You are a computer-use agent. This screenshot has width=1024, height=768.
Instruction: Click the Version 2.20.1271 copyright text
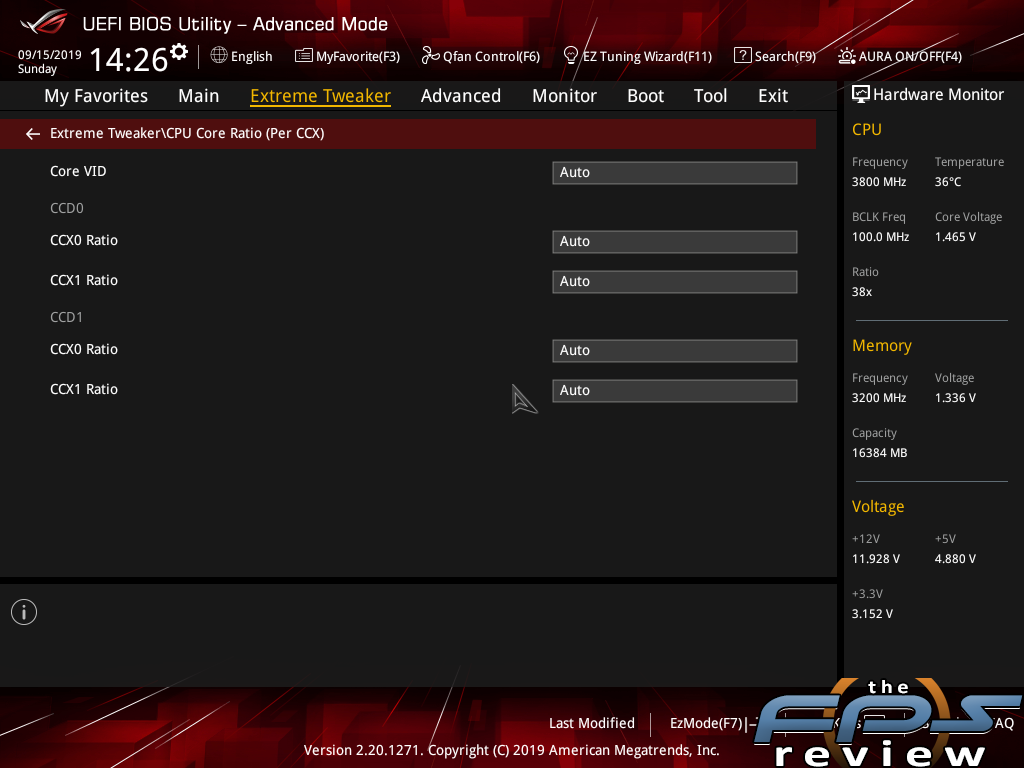(x=511, y=750)
